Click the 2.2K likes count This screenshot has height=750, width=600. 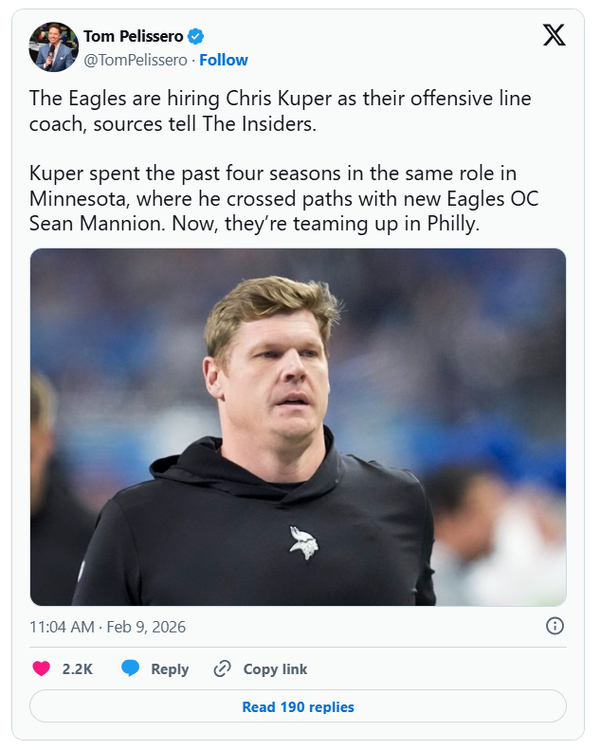tap(77, 669)
